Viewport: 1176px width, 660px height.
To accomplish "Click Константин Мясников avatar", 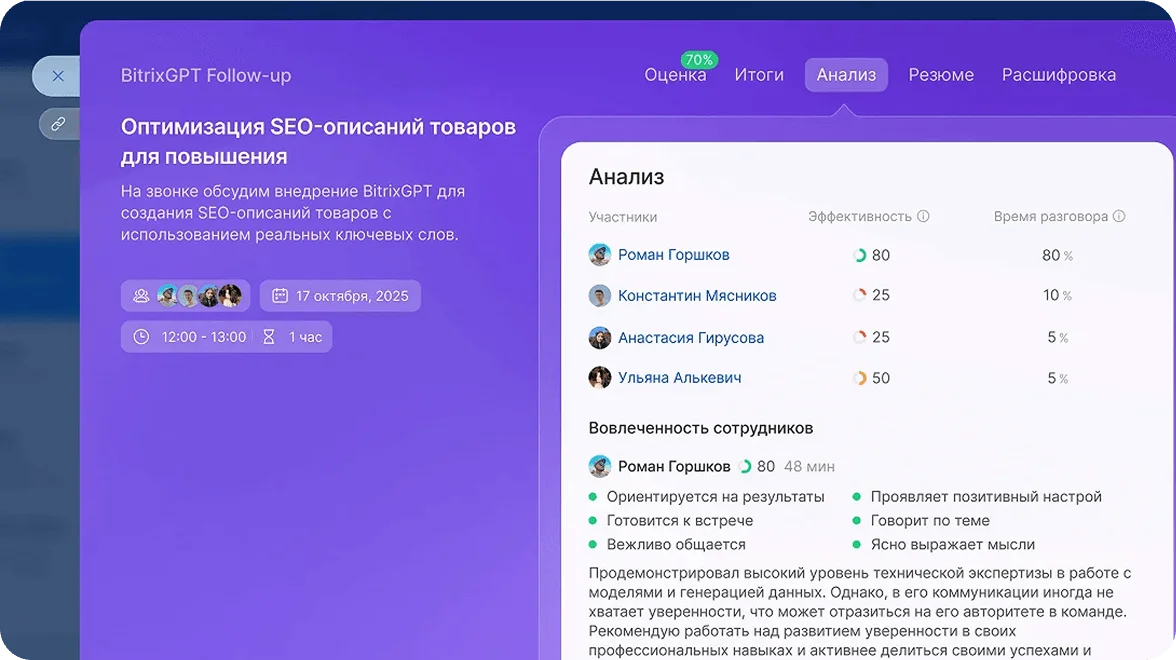I will (x=599, y=296).
